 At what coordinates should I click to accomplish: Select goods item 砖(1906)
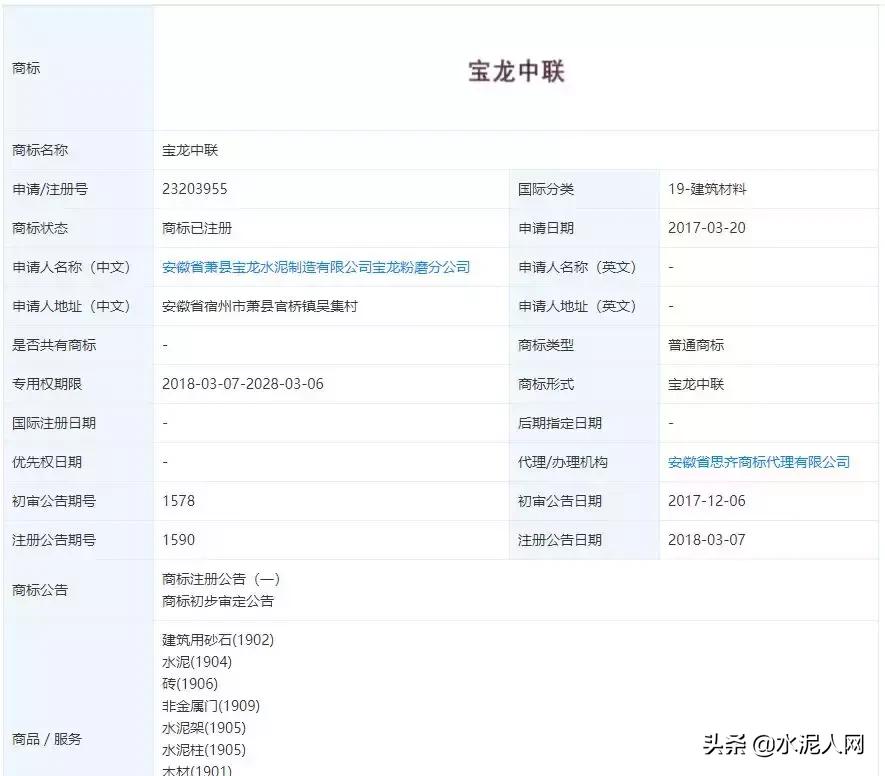point(190,684)
